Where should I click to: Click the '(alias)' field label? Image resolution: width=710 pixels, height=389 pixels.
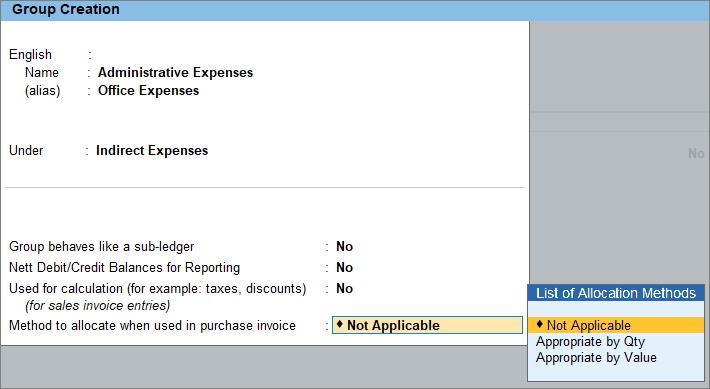pos(42,91)
